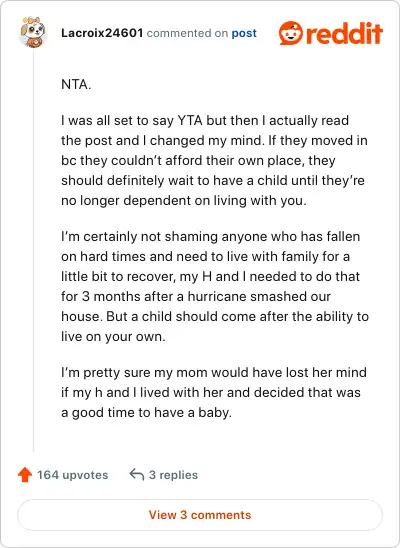Image resolution: width=400 pixels, height=548 pixels.
Task: Click the "View 3 comments" button
Action: 200,515
